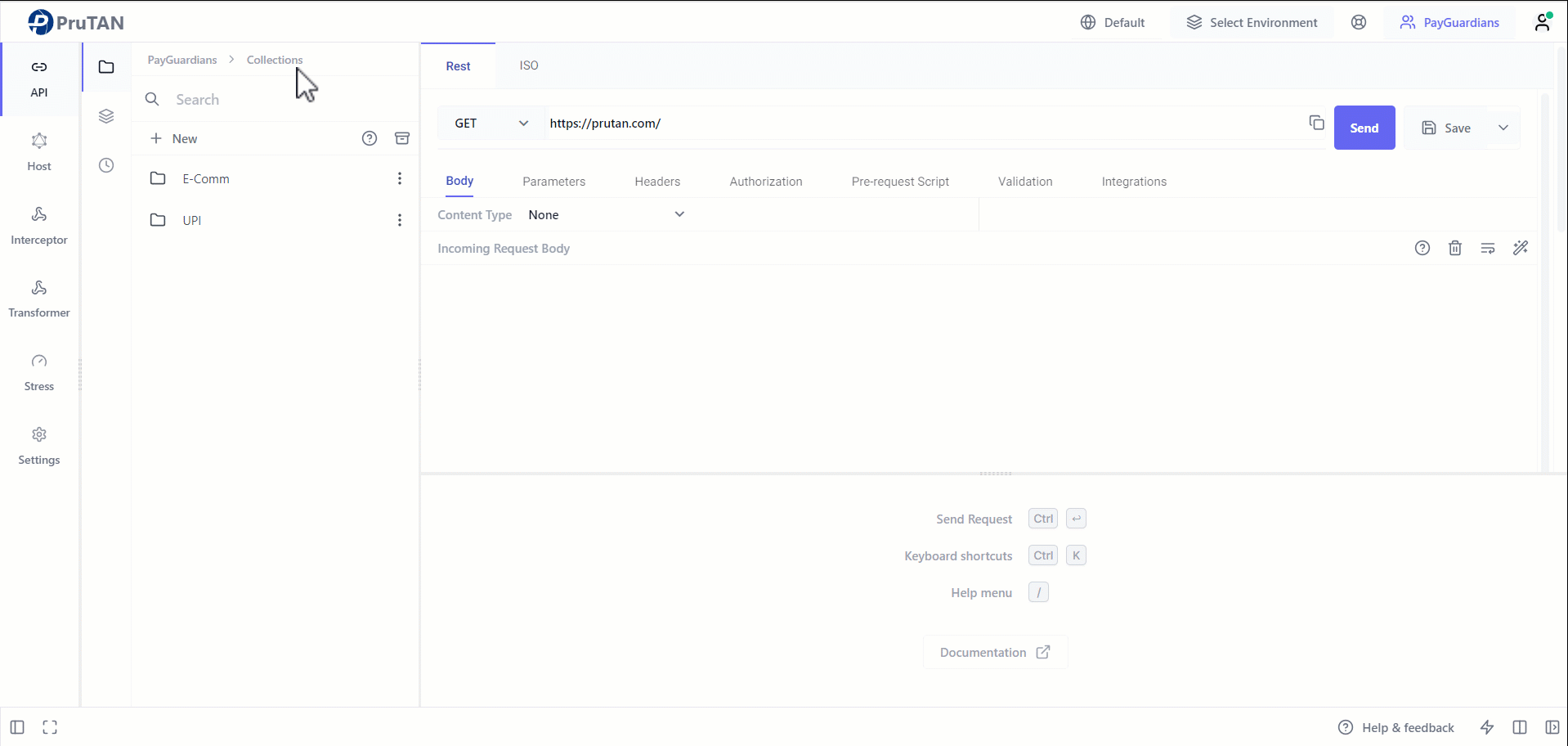Click the collections Search field
Screen dimensions: 1568x746
tap(276, 99)
